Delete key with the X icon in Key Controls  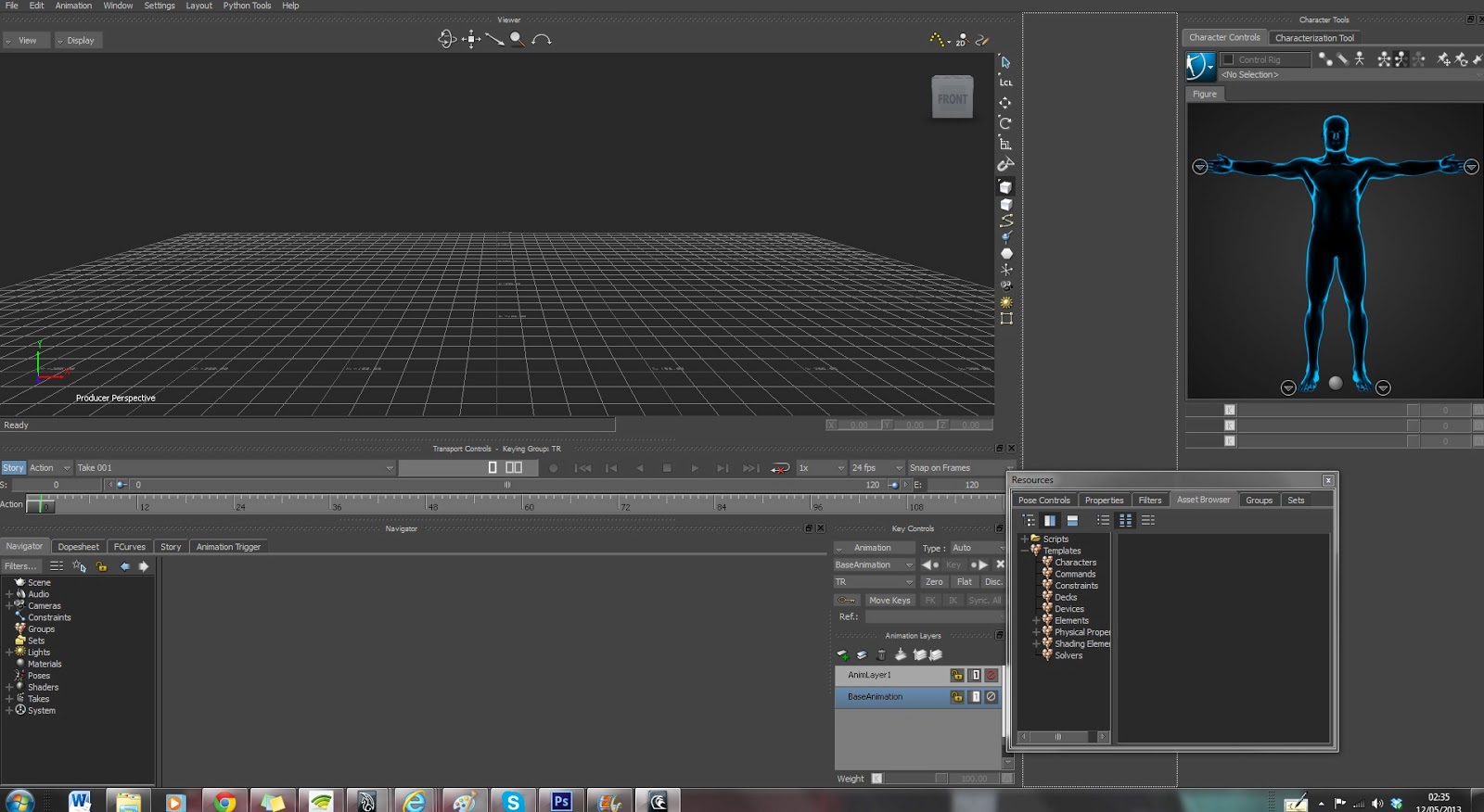point(1000,565)
